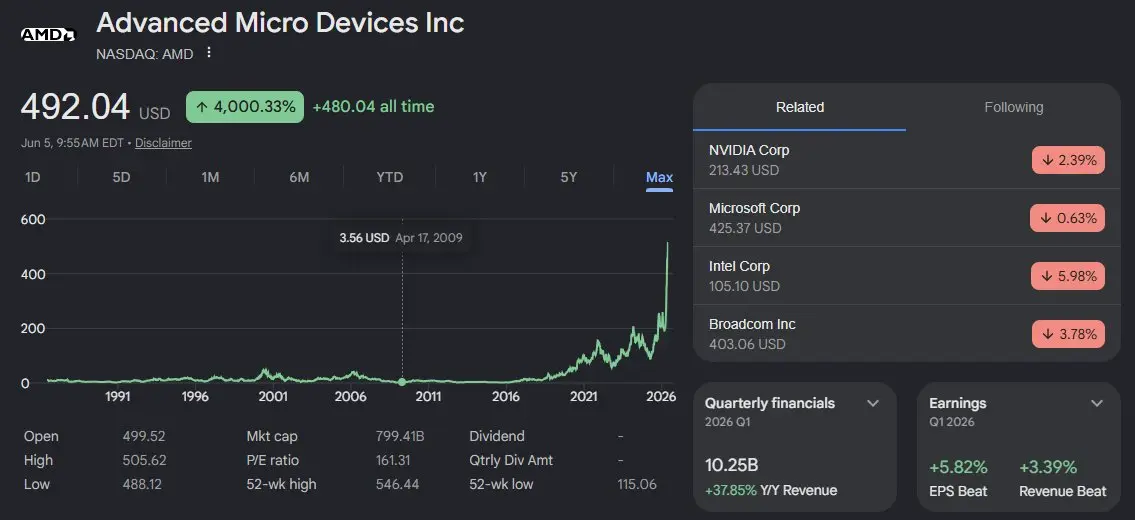Viewport: 1135px width, 520px height.
Task: Click Microsoft's red 0.63% change badge
Action: click(1068, 218)
